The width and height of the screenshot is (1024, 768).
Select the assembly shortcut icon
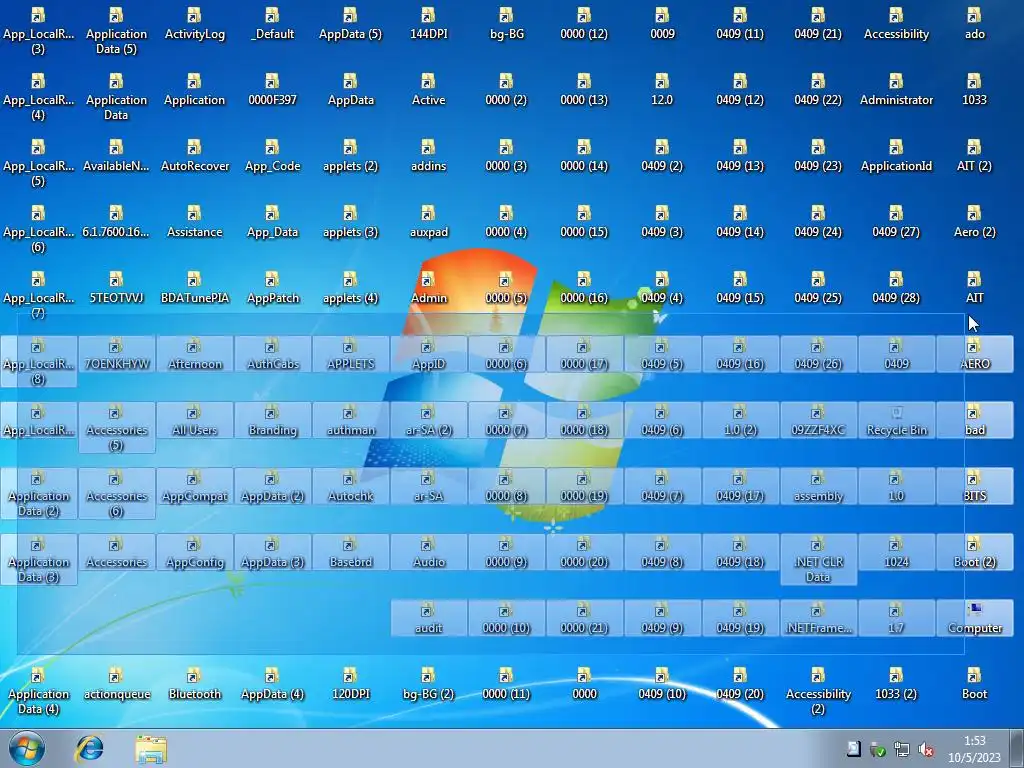click(x=818, y=487)
